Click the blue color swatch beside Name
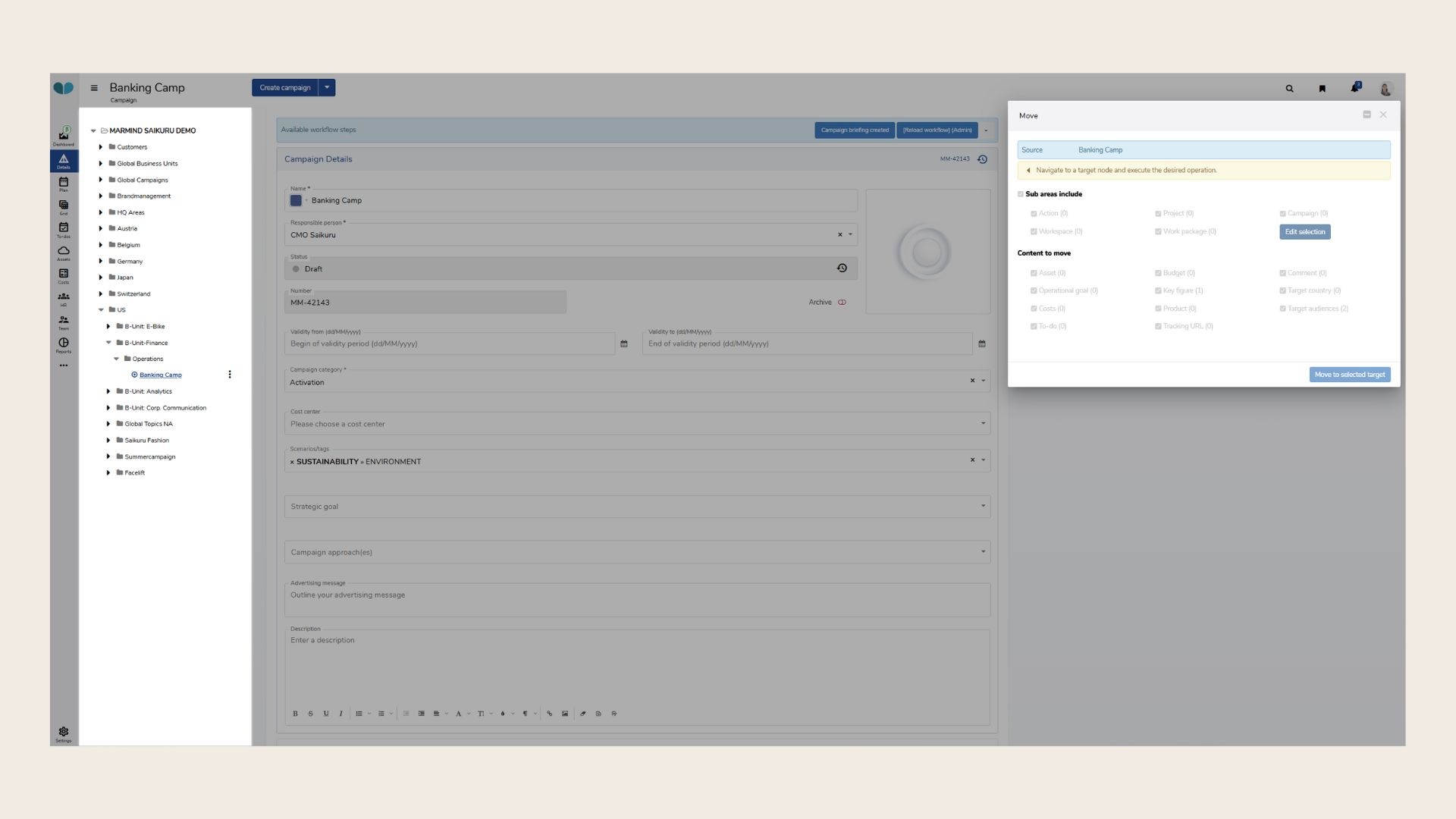This screenshot has width=1456, height=819. coord(296,201)
